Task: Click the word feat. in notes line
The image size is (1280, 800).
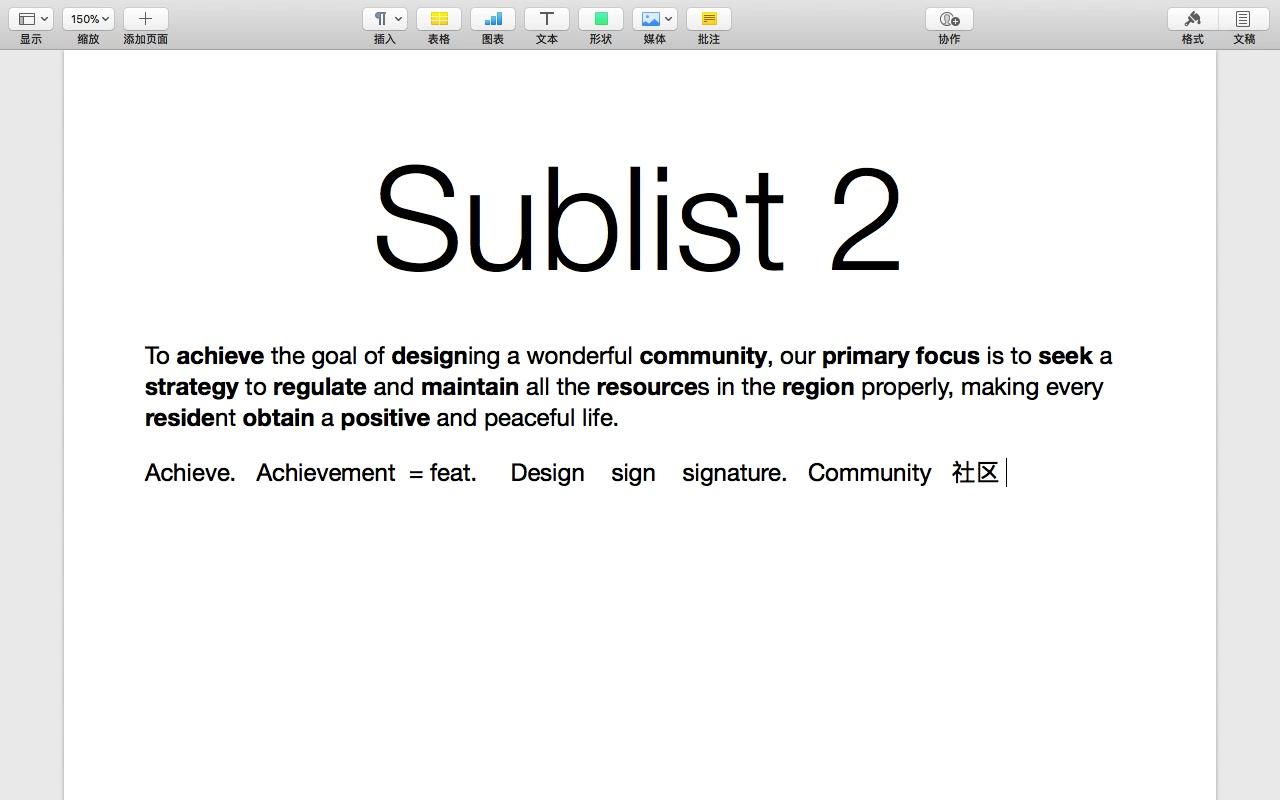Action: pyautogui.click(x=453, y=473)
